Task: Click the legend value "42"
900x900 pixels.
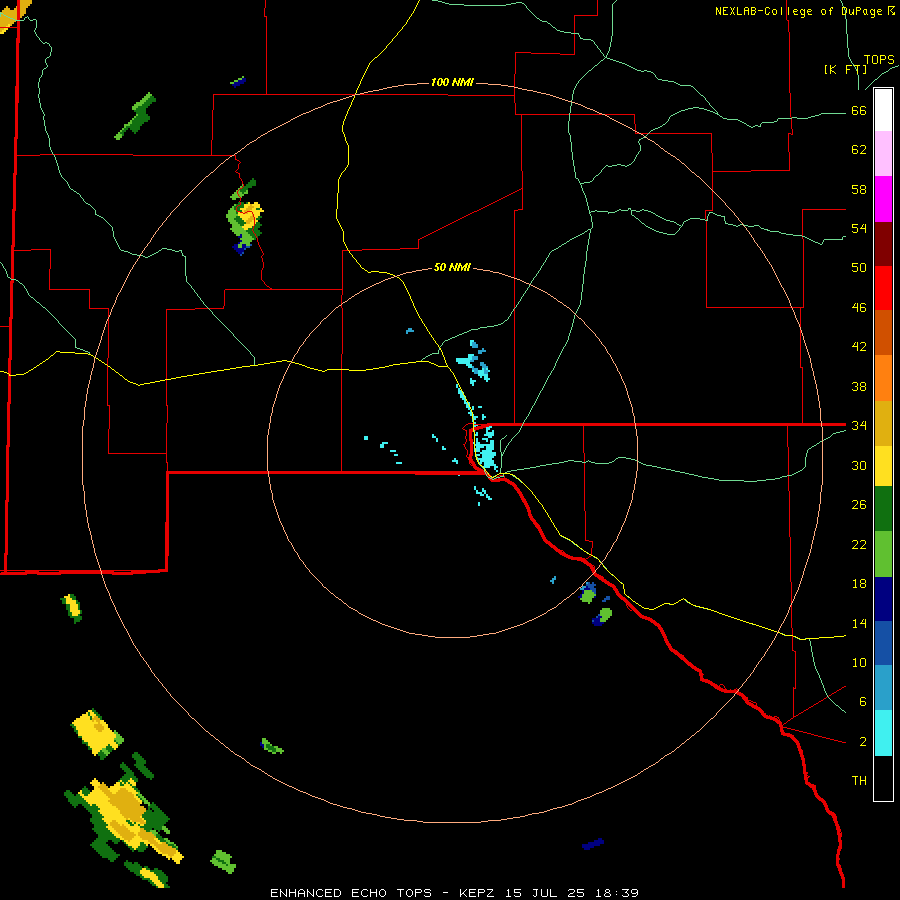Action: tap(859, 346)
